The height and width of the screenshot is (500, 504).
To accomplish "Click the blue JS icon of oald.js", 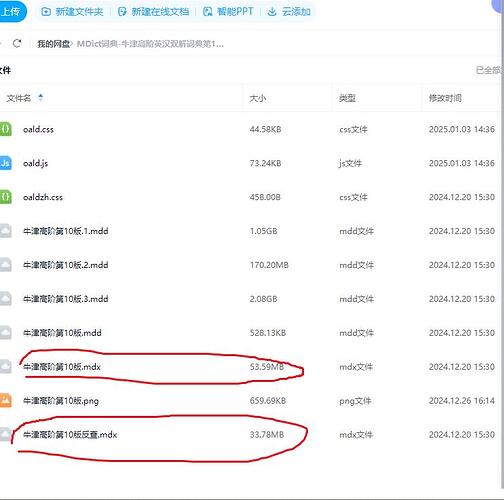I will (5, 163).
